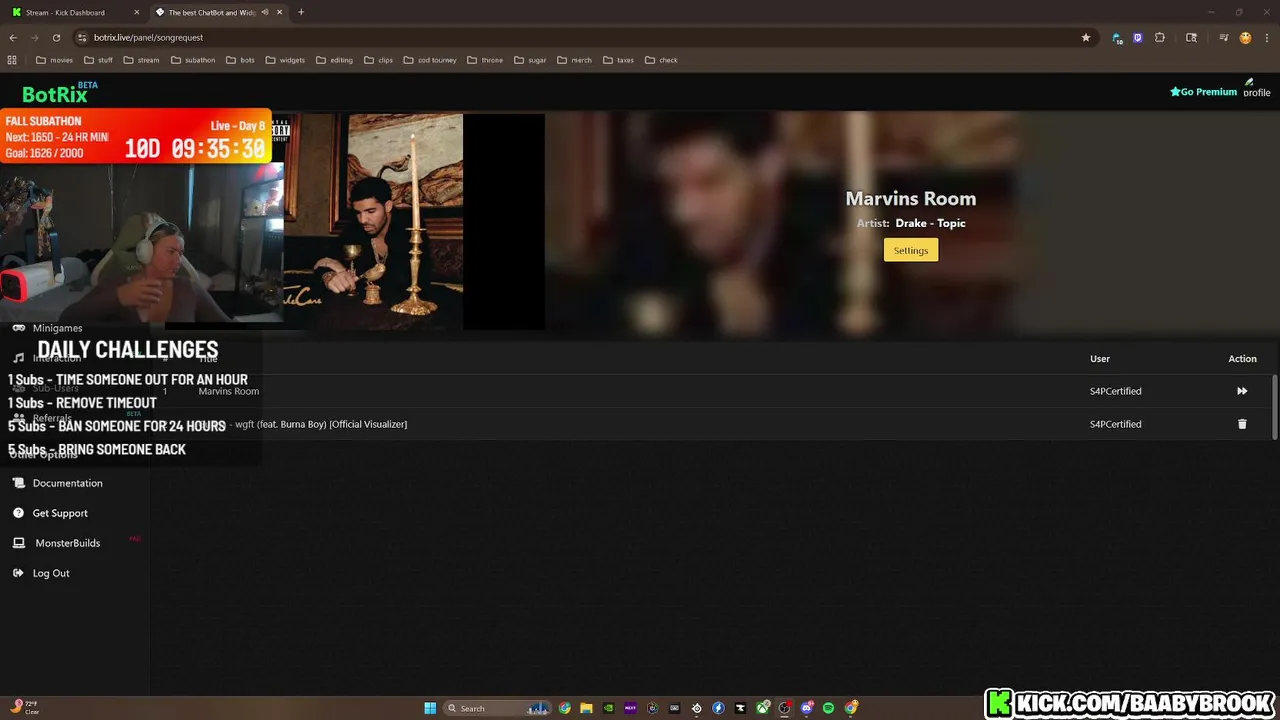Click the Documentation book icon

(x=18, y=483)
